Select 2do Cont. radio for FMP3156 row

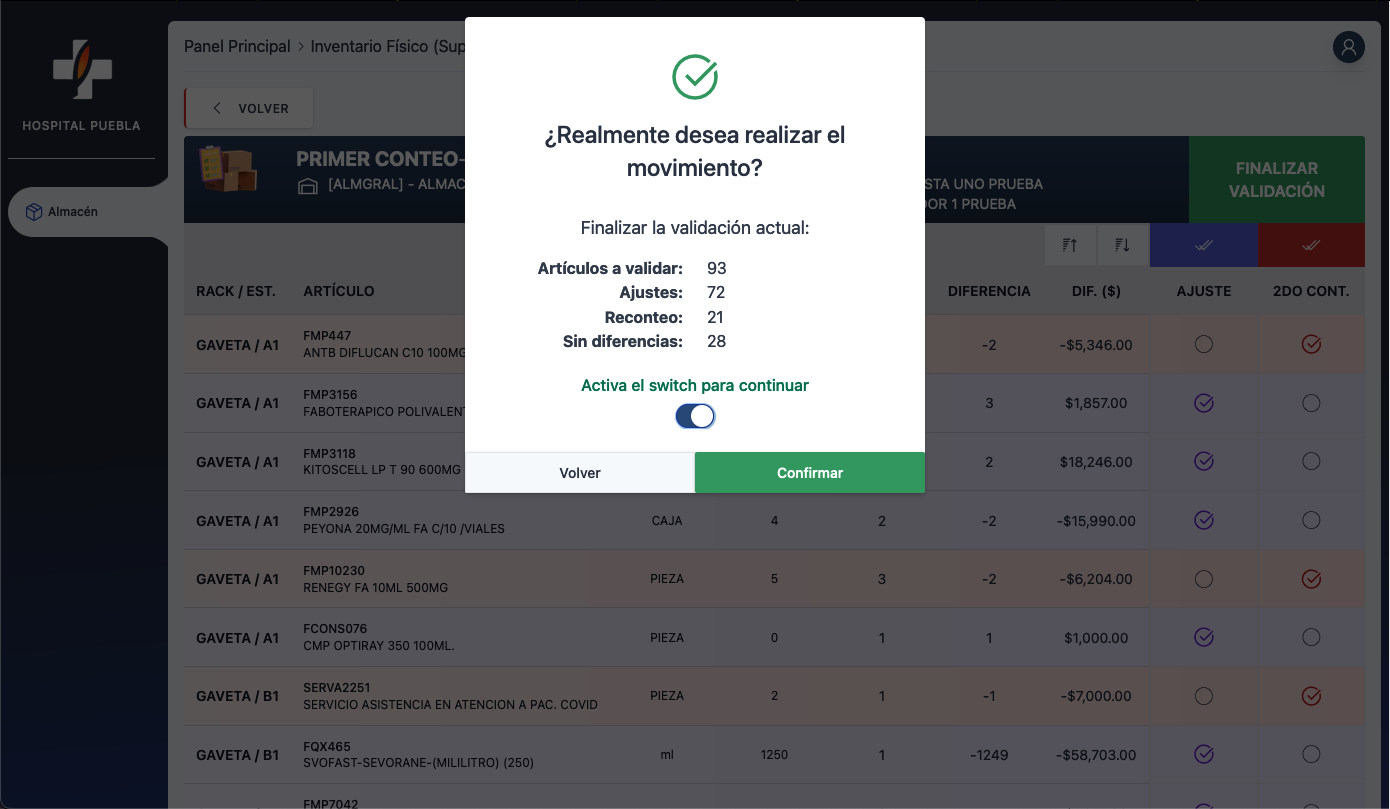pyautogui.click(x=1311, y=403)
